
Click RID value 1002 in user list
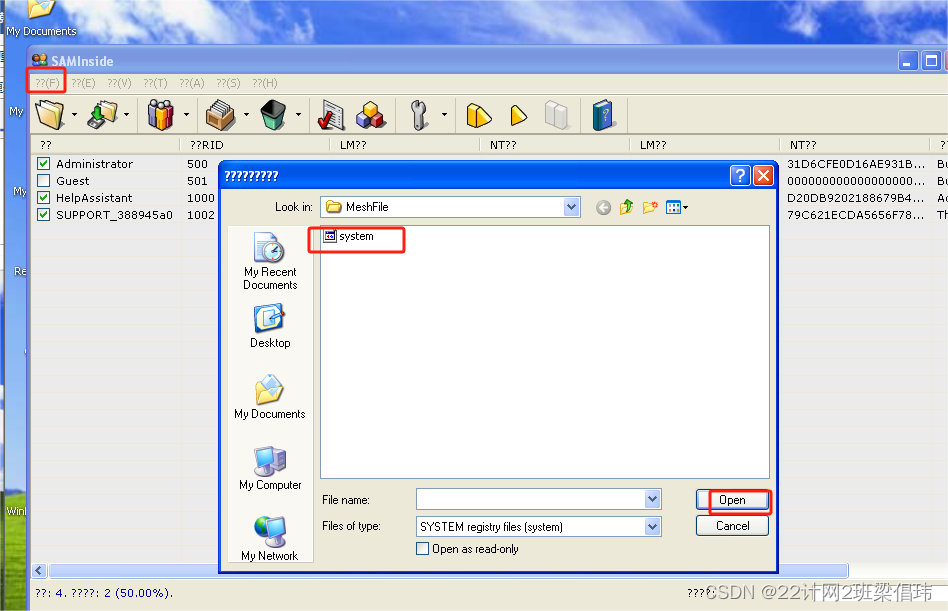pos(201,215)
